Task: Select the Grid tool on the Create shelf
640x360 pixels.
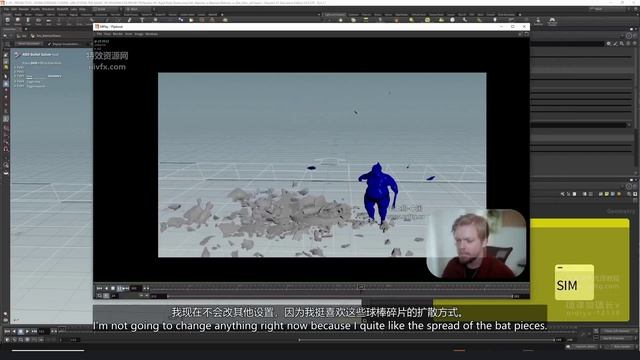Action: tap(48, 20)
